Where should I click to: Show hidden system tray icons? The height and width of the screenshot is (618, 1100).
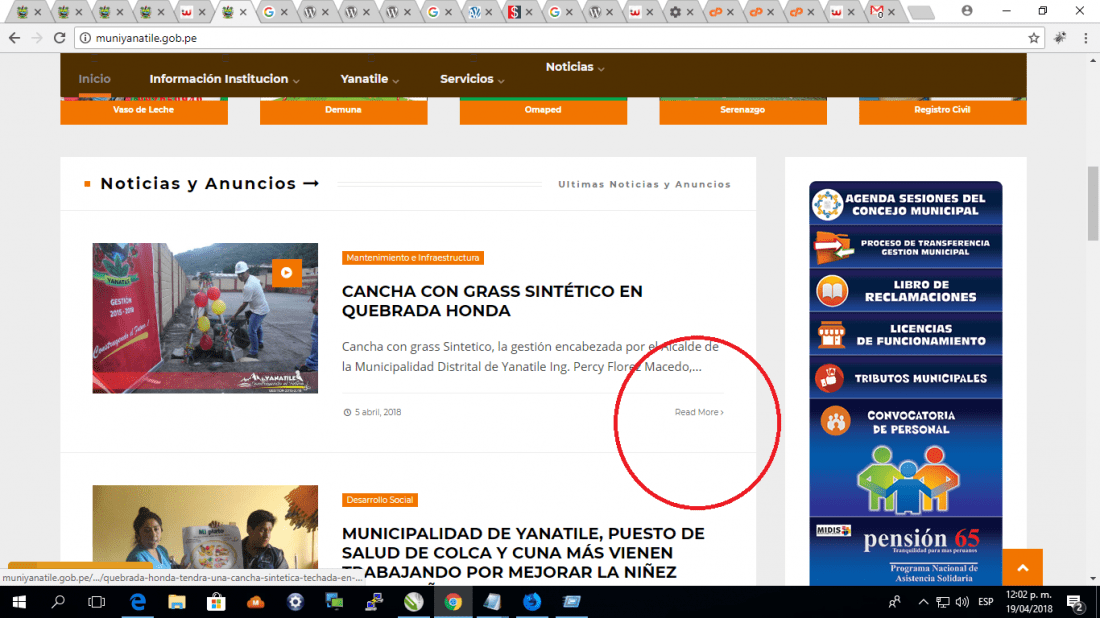click(923, 602)
